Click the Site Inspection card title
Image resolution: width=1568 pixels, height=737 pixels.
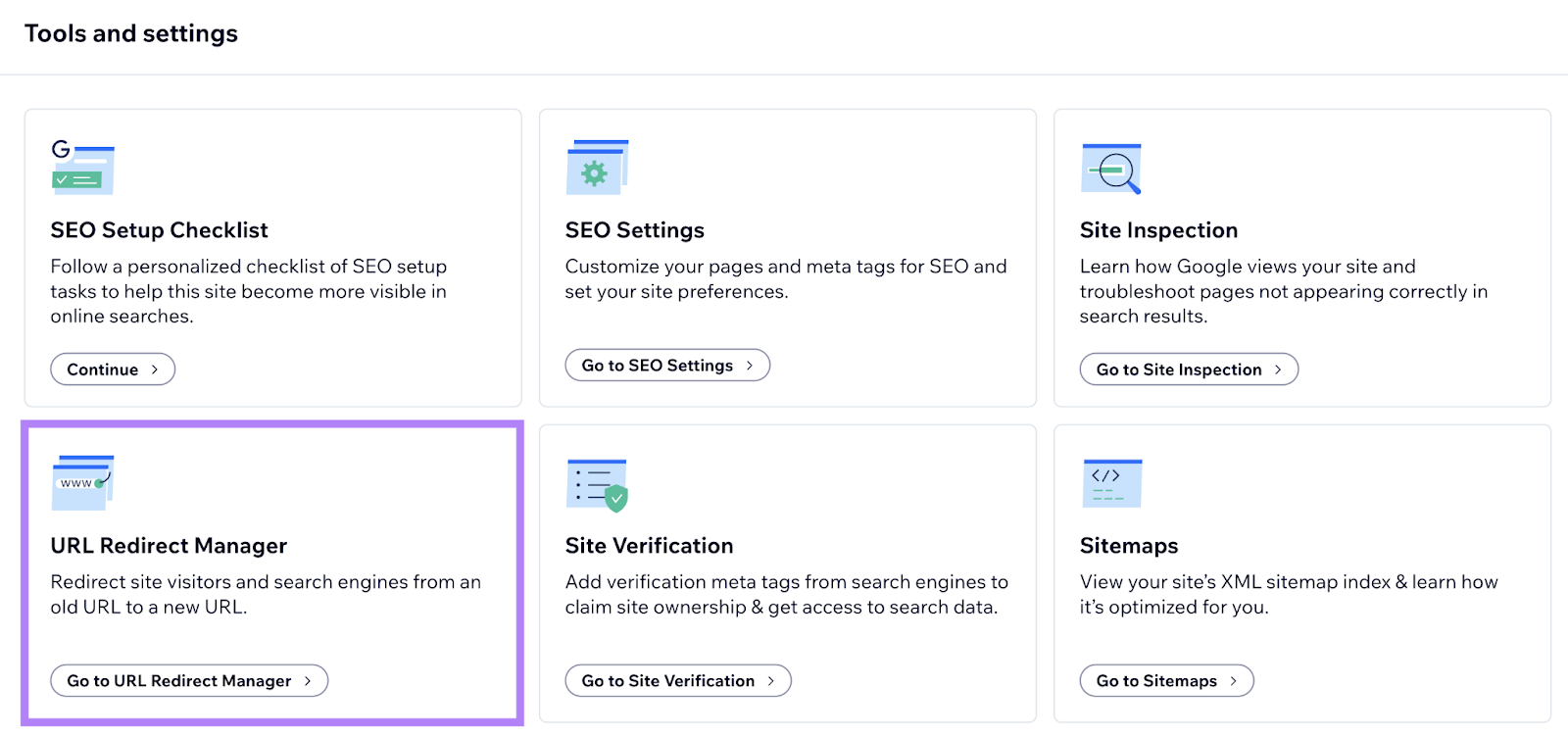click(1158, 230)
